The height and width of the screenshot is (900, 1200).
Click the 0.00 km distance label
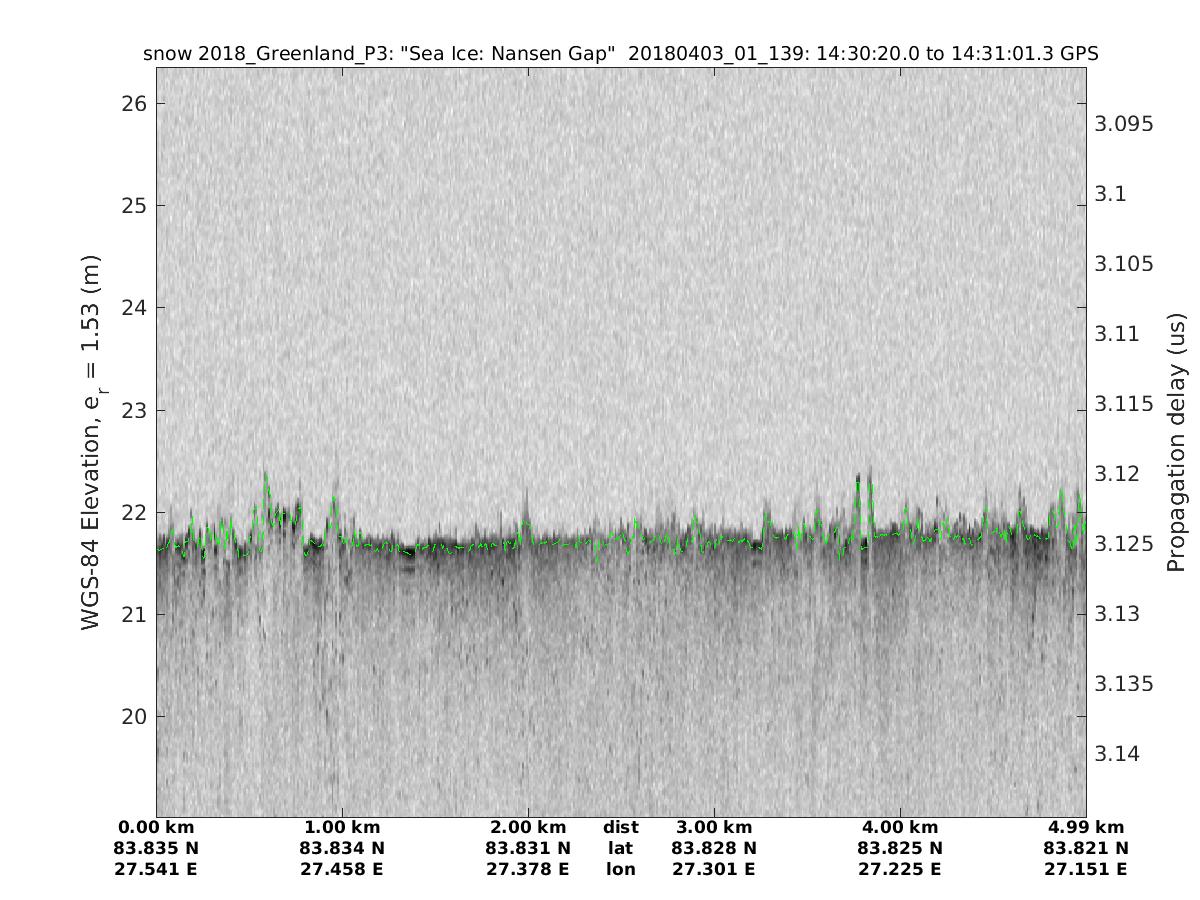click(156, 827)
